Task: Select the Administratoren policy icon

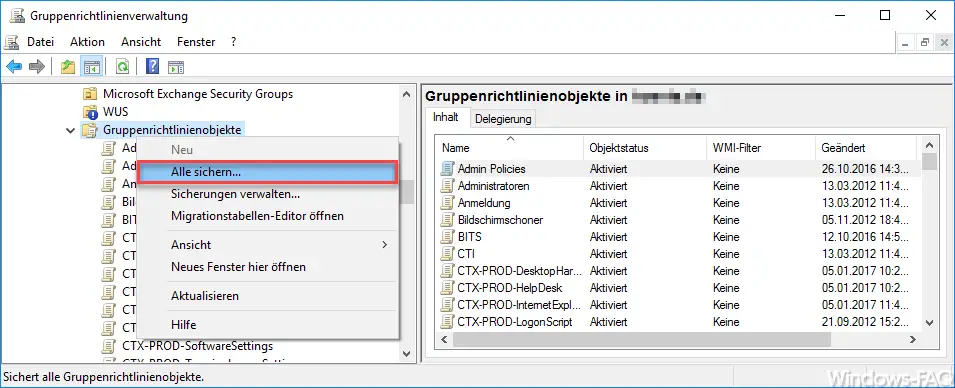Action: pyautogui.click(x=448, y=186)
